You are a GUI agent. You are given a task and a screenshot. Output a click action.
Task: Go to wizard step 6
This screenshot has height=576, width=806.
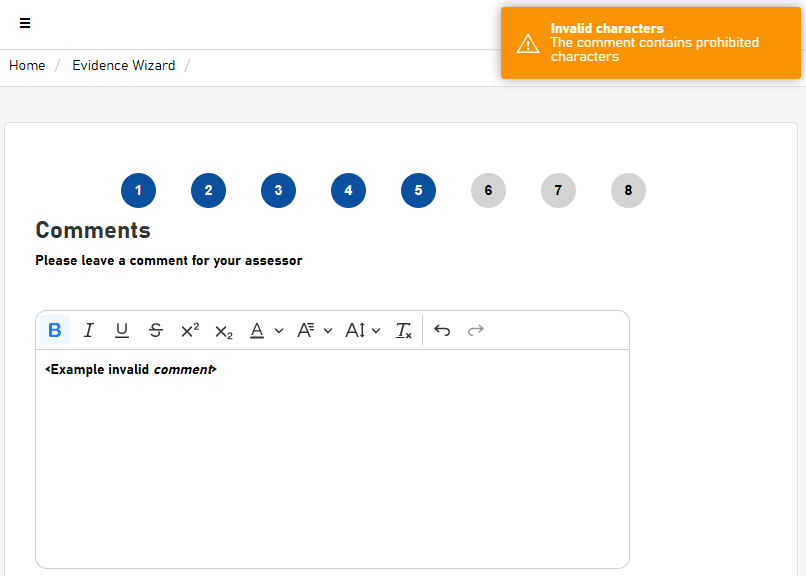tap(488, 190)
